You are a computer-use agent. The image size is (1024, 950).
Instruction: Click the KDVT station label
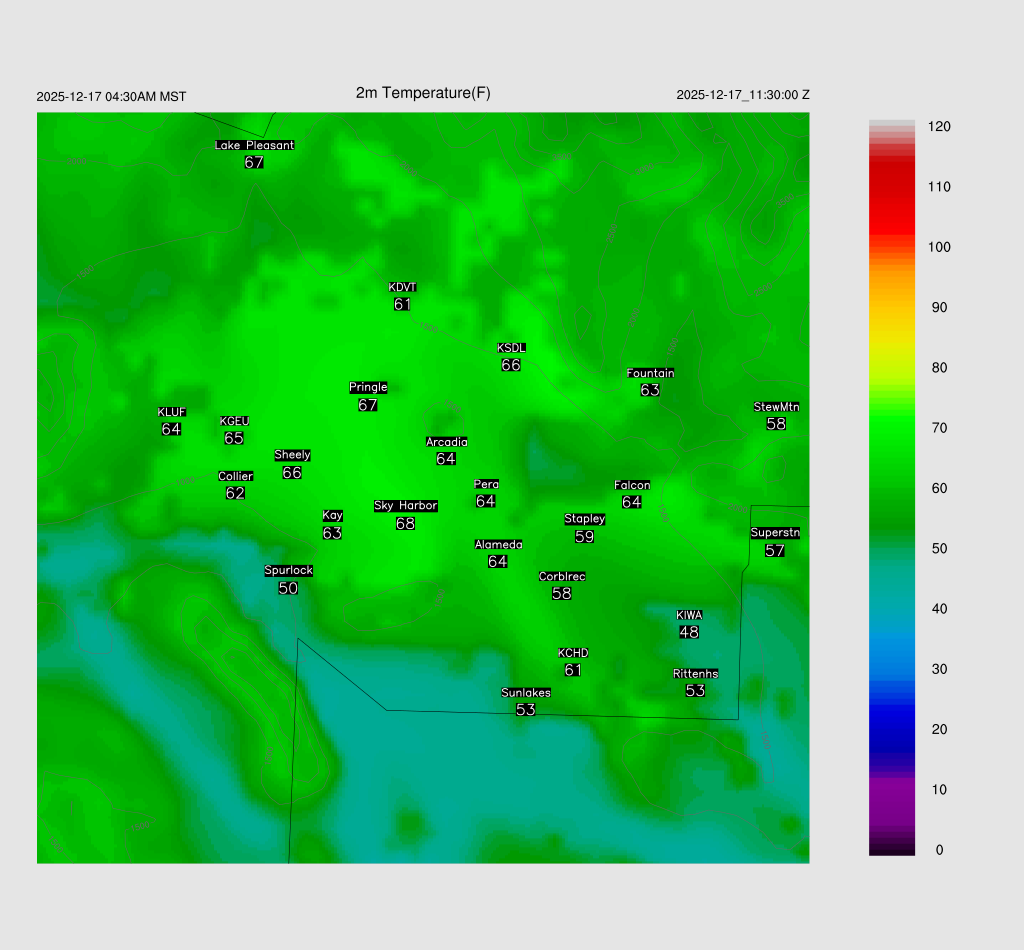[x=402, y=287]
